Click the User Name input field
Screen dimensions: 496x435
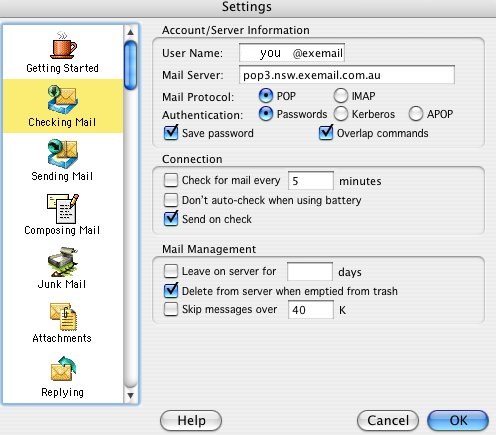[x=292, y=53]
